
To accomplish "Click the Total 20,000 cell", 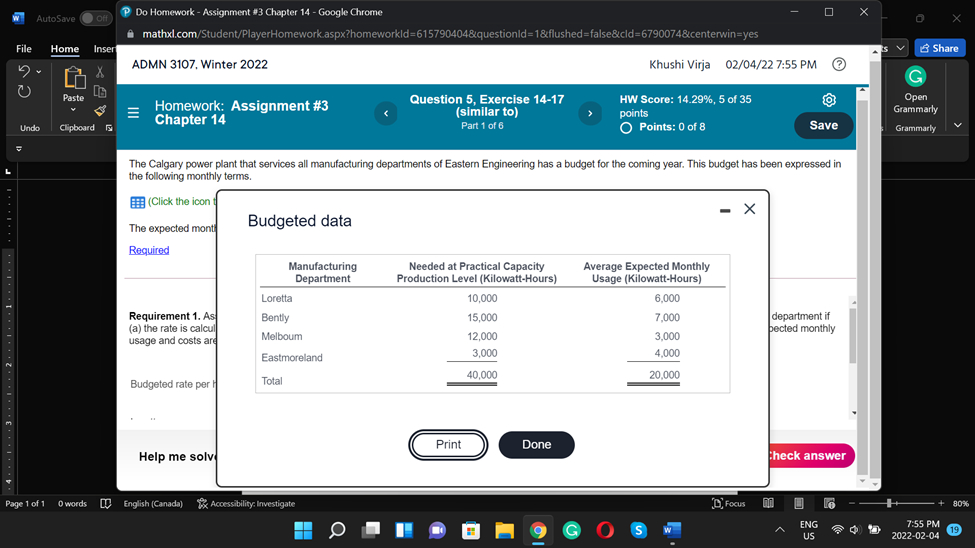I will pos(664,375).
